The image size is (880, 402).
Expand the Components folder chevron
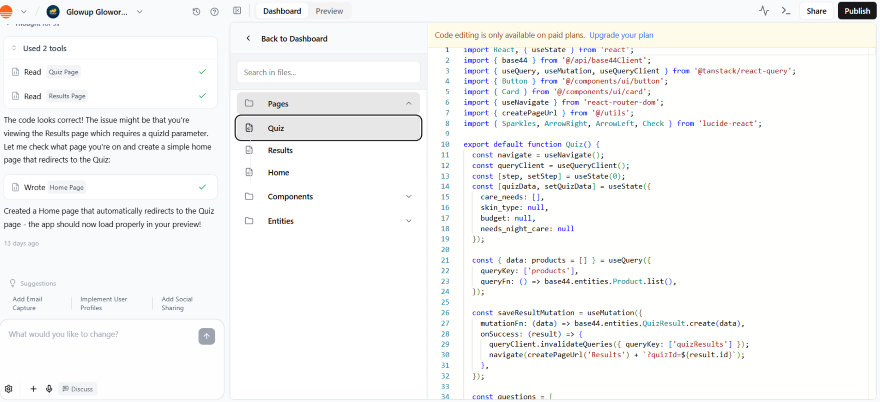point(409,197)
